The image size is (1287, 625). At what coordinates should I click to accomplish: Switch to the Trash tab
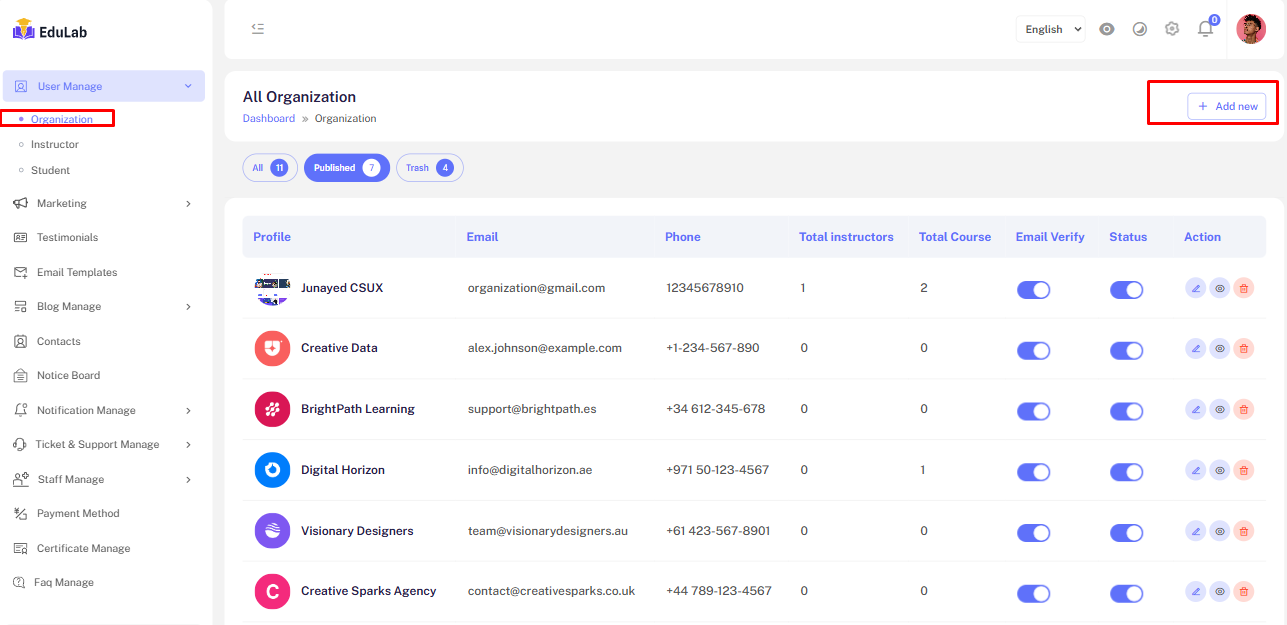pos(429,168)
